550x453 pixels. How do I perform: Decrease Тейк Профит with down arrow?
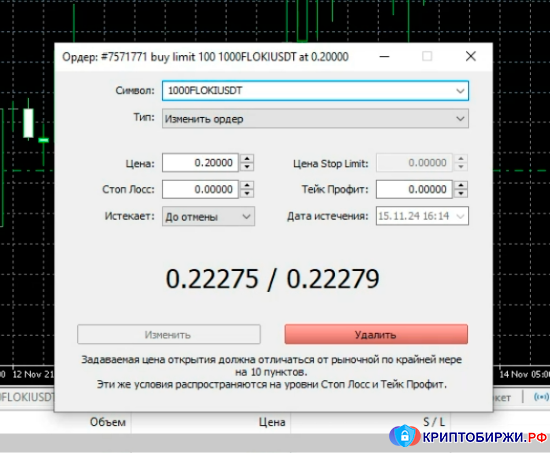[x=461, y=193]
